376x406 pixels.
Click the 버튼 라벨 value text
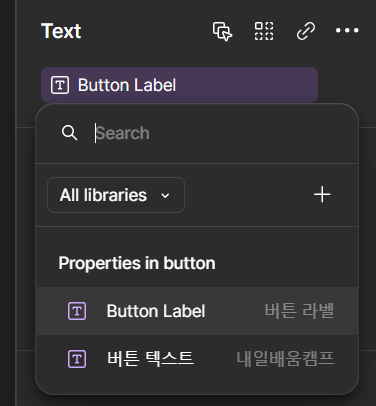click(x=299, y=311)
